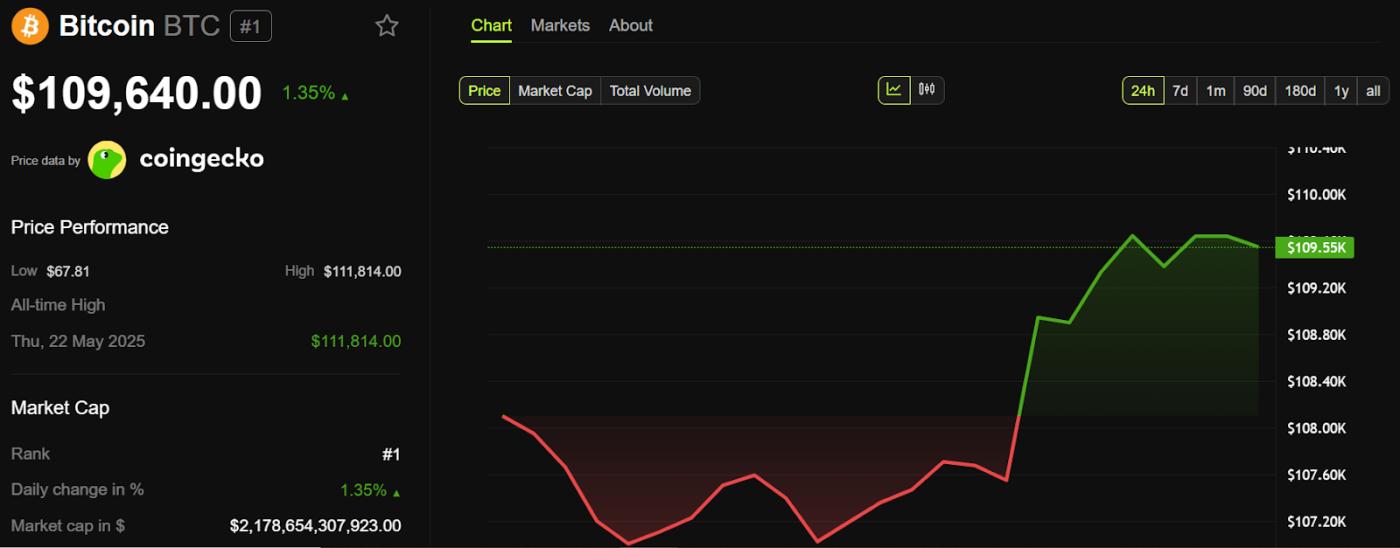Select the Total Volume chart option
The width and height of the screenshot is (1400, 548).
tap(650, 90)
